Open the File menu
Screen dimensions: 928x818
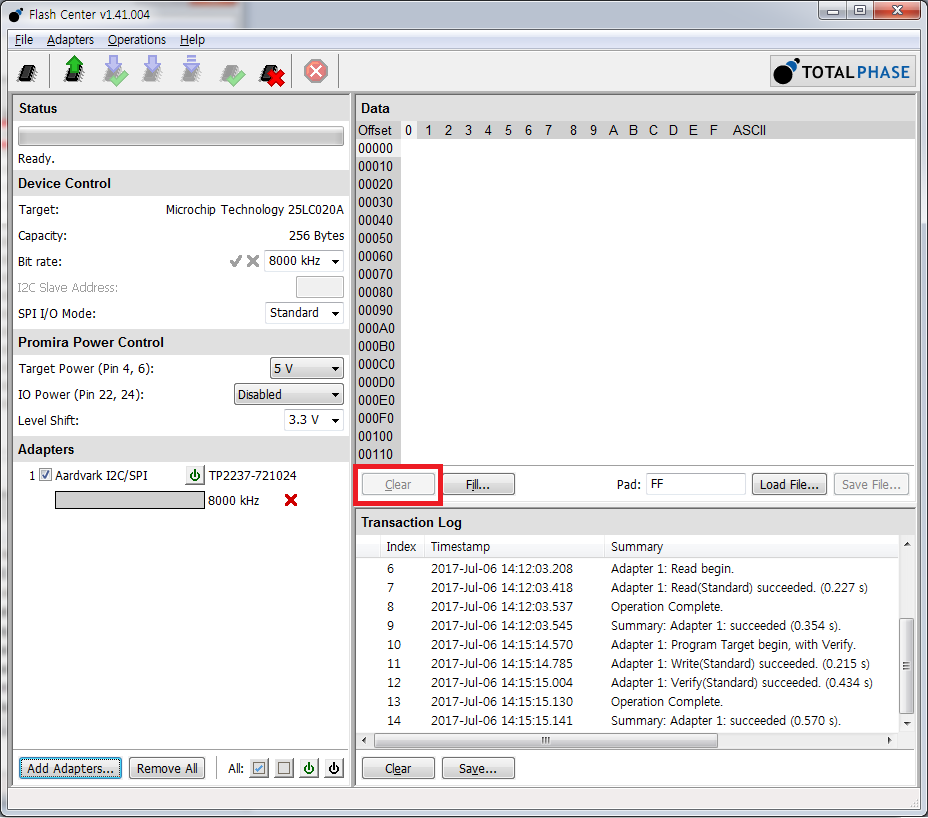point(24,40)
